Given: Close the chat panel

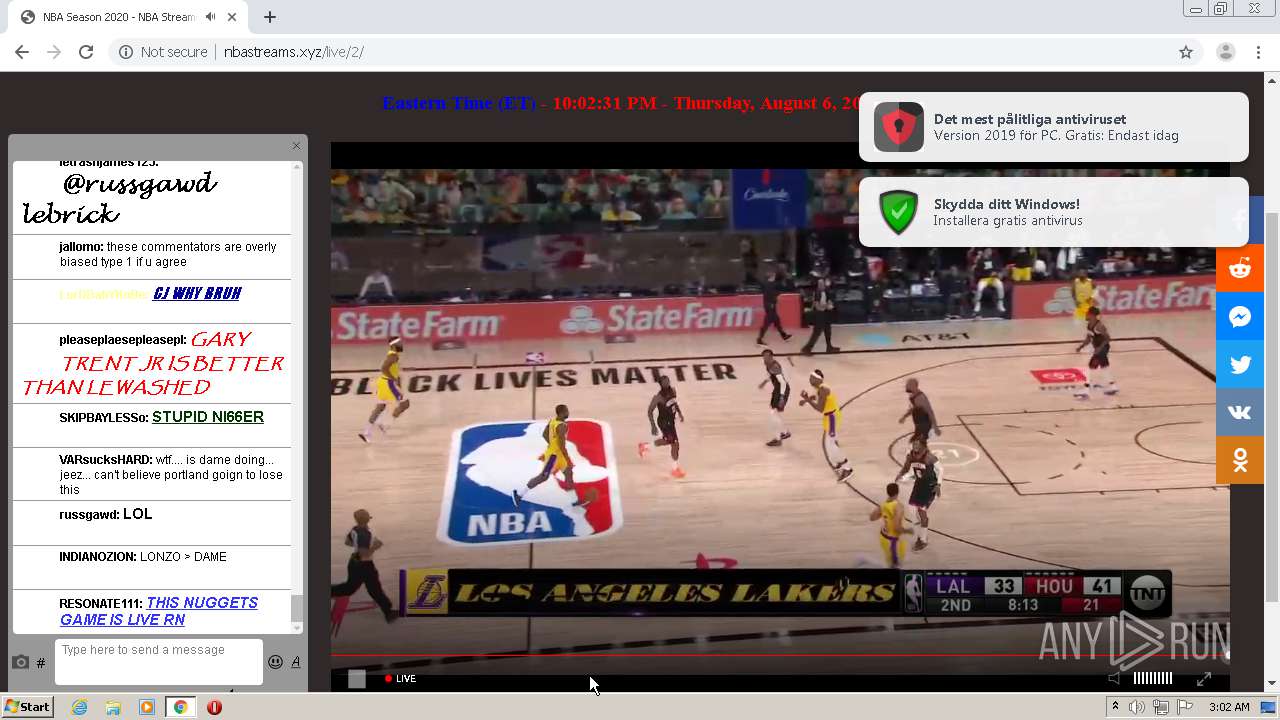Looking at the screenshot, I should tap(296, 146).
